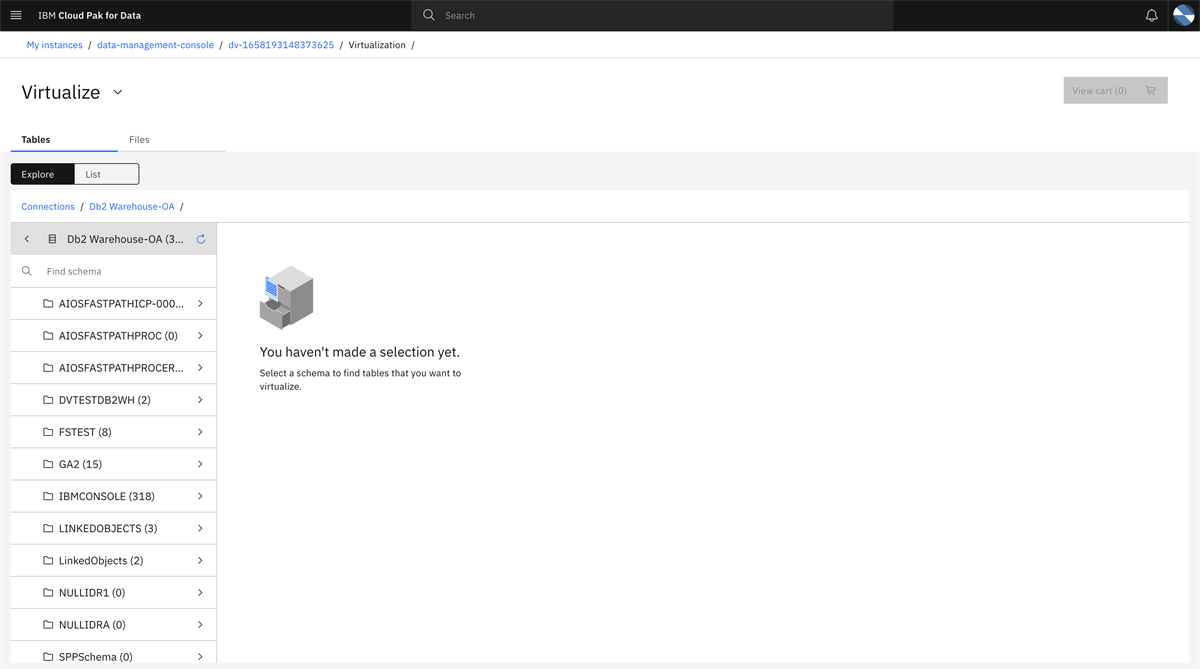This screenshot has width=1200, height=669.
Task: Click the Find schema search field
Action: pyautogui.click(x=110, y=270)
